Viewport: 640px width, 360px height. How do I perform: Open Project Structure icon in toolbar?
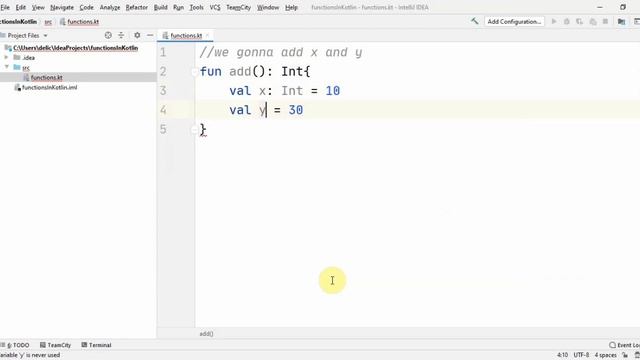click(621, 22)
